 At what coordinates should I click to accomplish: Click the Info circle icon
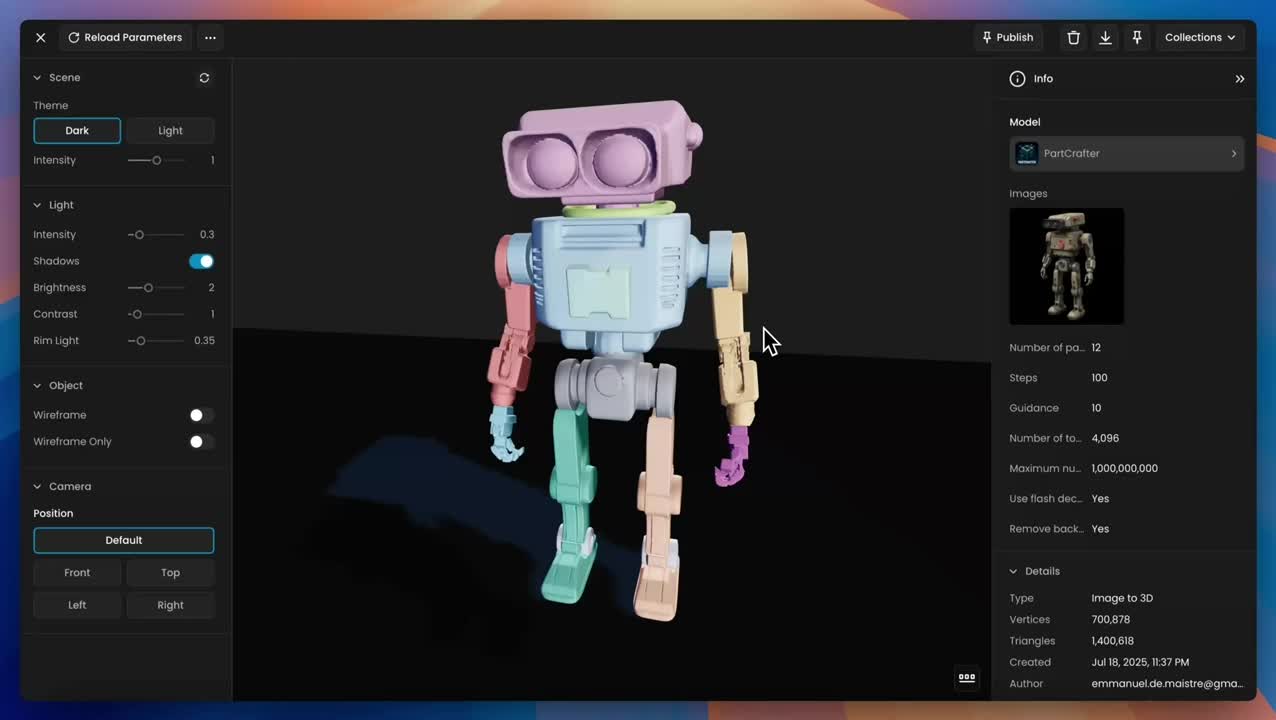(1017, 78)
